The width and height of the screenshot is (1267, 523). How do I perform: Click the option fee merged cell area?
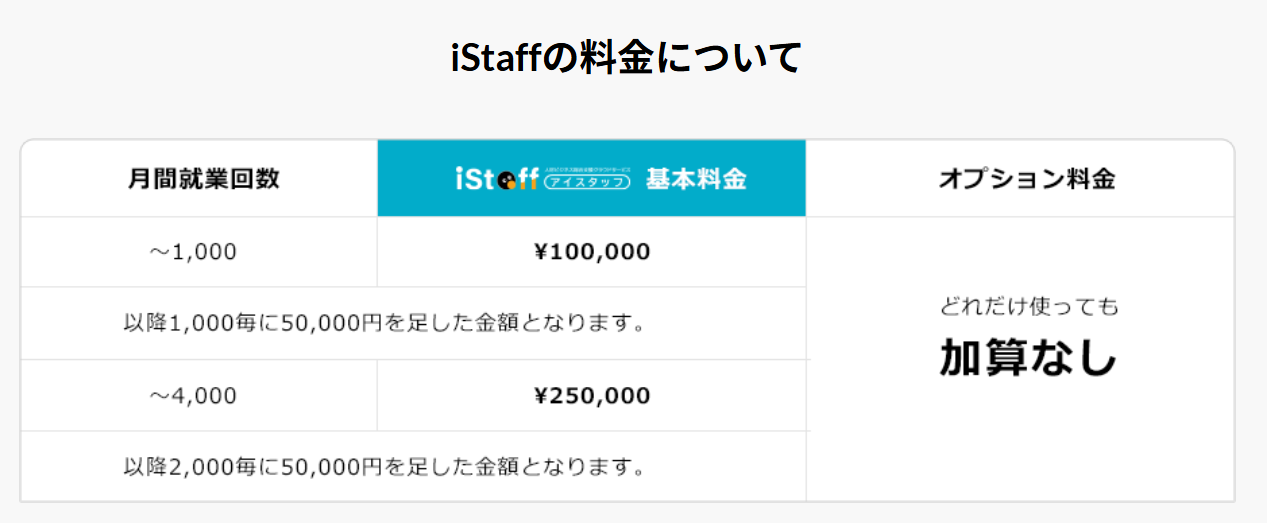[x=1020, y=359]
